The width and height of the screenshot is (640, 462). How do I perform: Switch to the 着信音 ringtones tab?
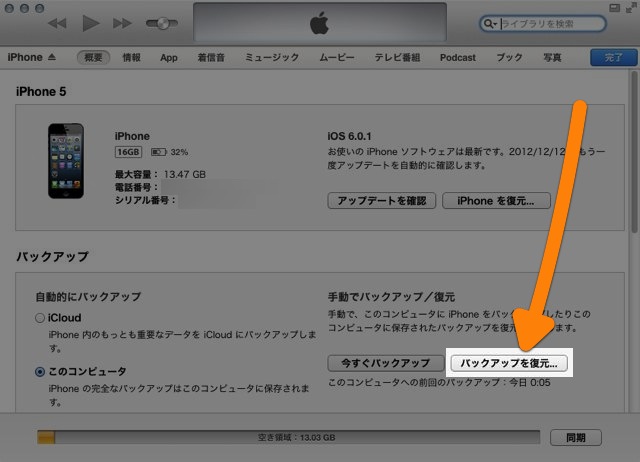[x=211, y=58]
